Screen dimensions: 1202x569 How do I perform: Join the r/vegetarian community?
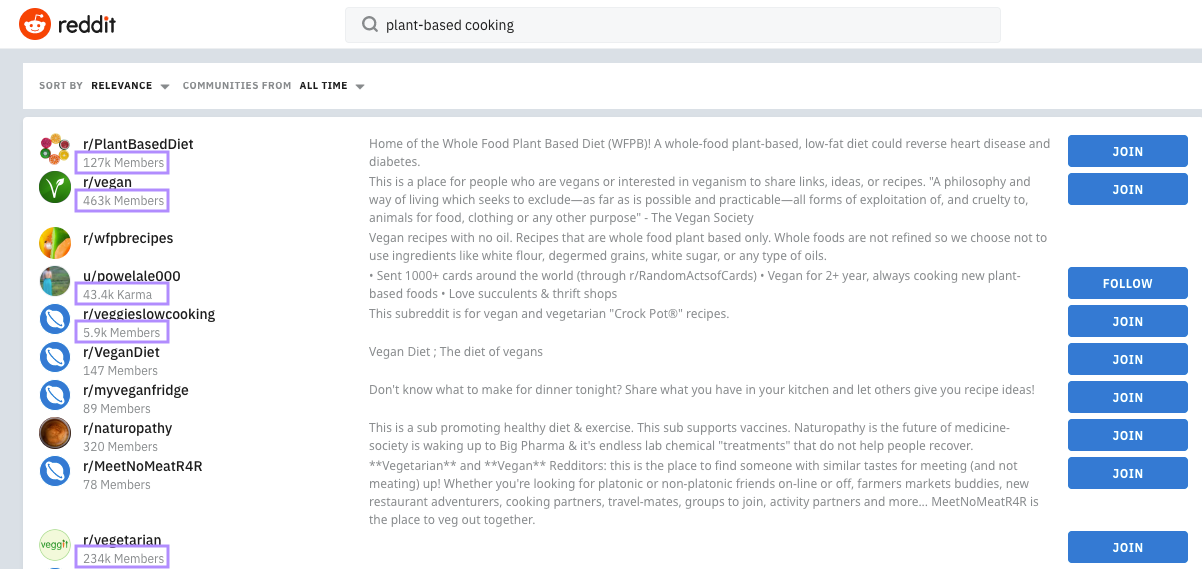pyautogui.click(x=1127, y=547)
